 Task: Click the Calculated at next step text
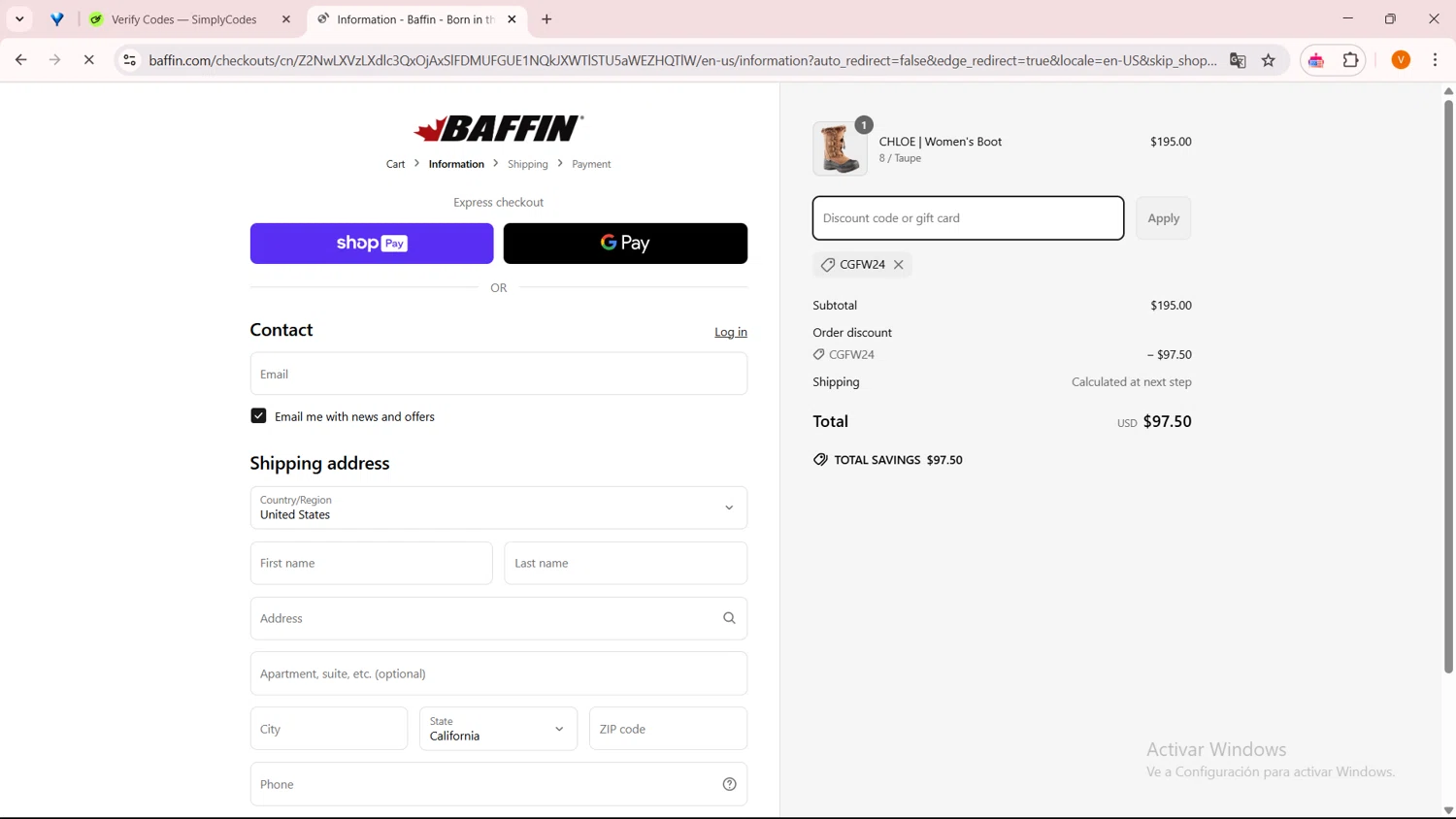tap(1131, 381)
